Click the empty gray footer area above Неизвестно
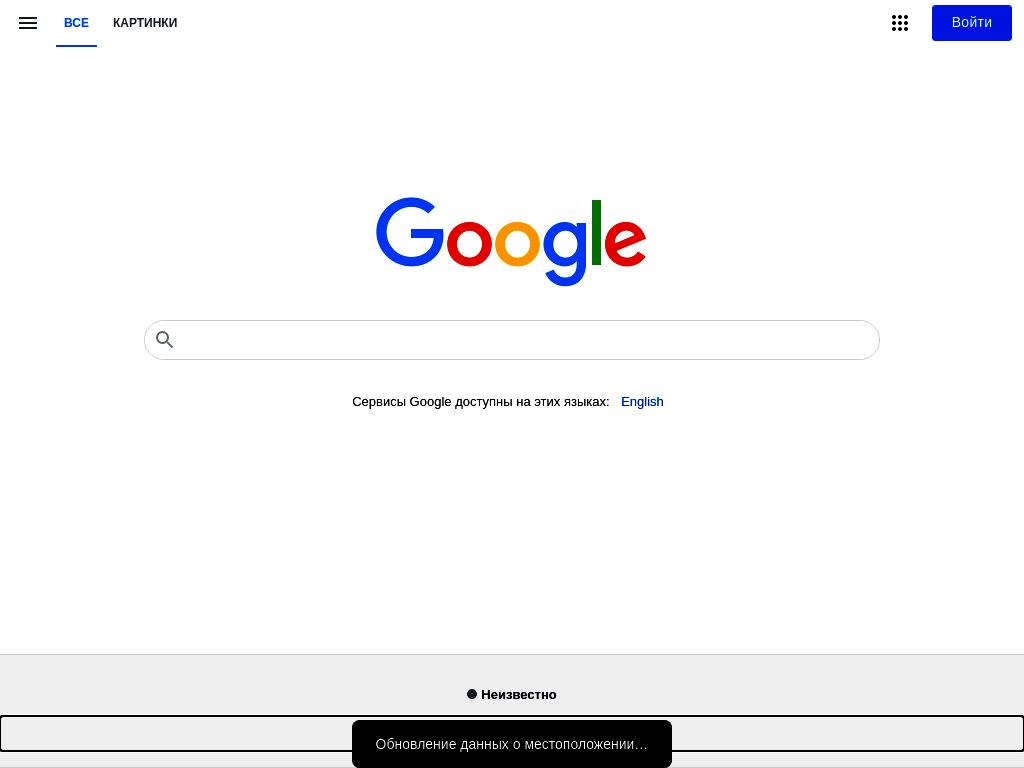The height and width of the screenshot is (768, 1024). coord(511,669)
